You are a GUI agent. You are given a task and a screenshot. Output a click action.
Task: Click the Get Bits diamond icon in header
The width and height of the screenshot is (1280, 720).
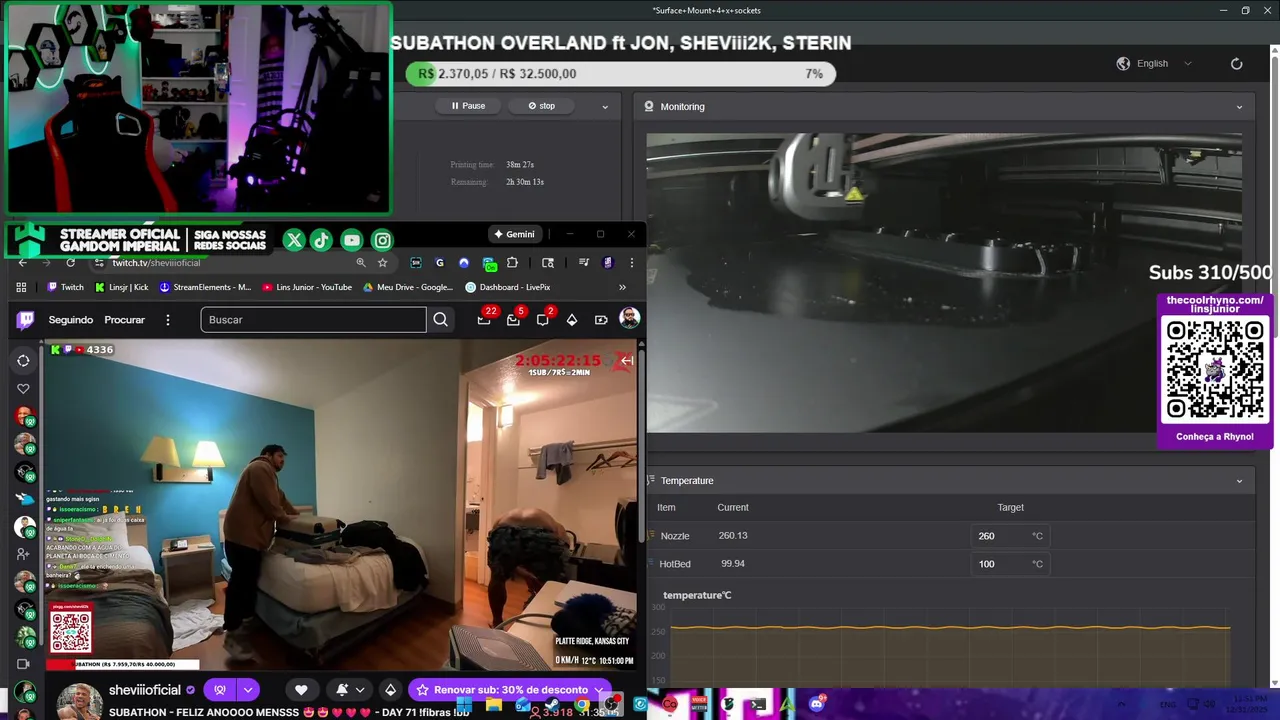coord(571,320)
